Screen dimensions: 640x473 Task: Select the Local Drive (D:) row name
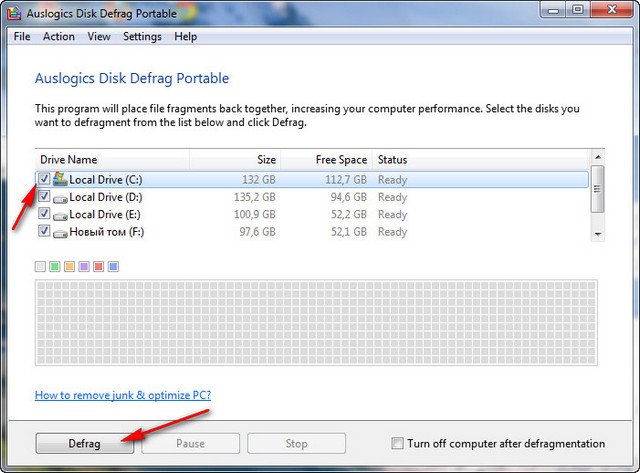[106, 197]
